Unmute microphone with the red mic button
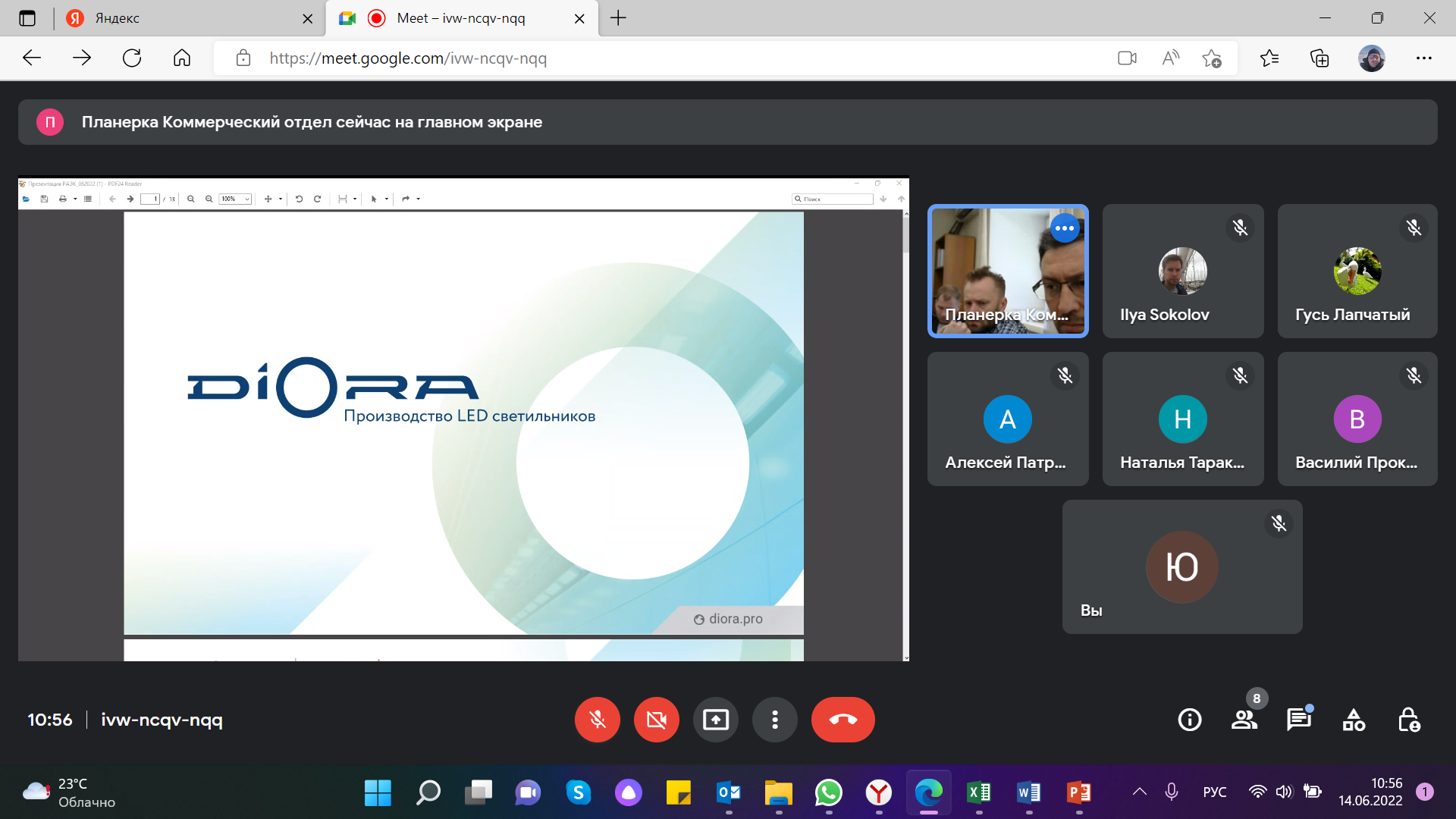The height and width of the screenshot is (819, 1456). 597,719
